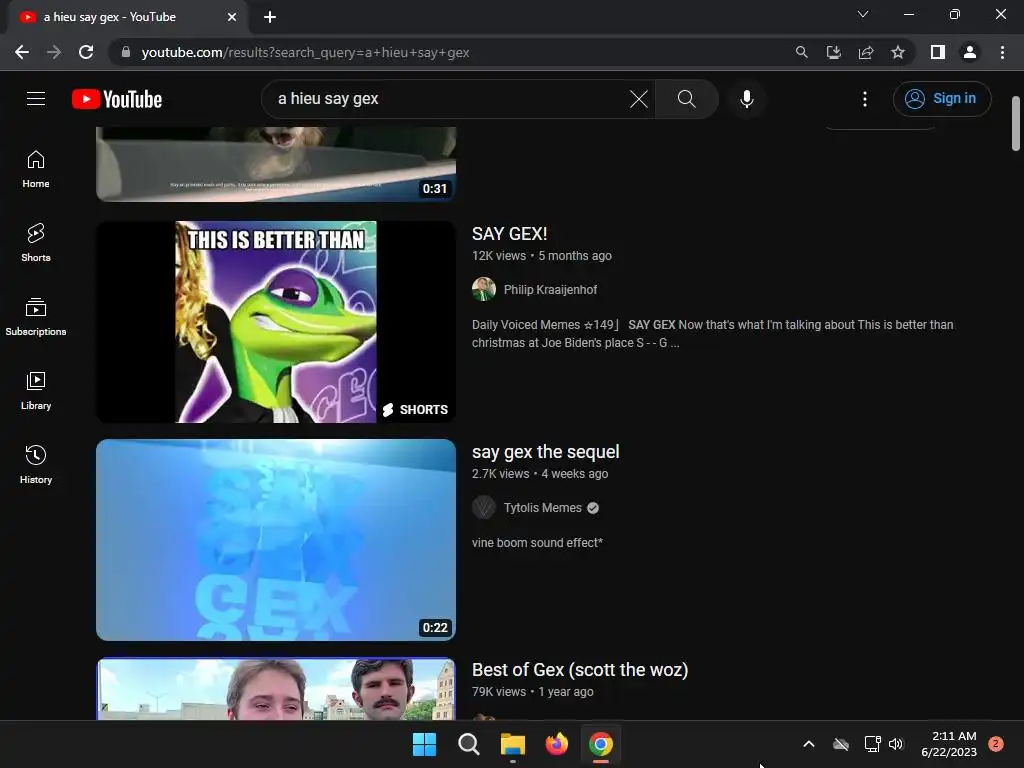The width and height of the screenshot is (1024, 768).
Task: Open the volume tray icon
Action: [x=896, y=744]
